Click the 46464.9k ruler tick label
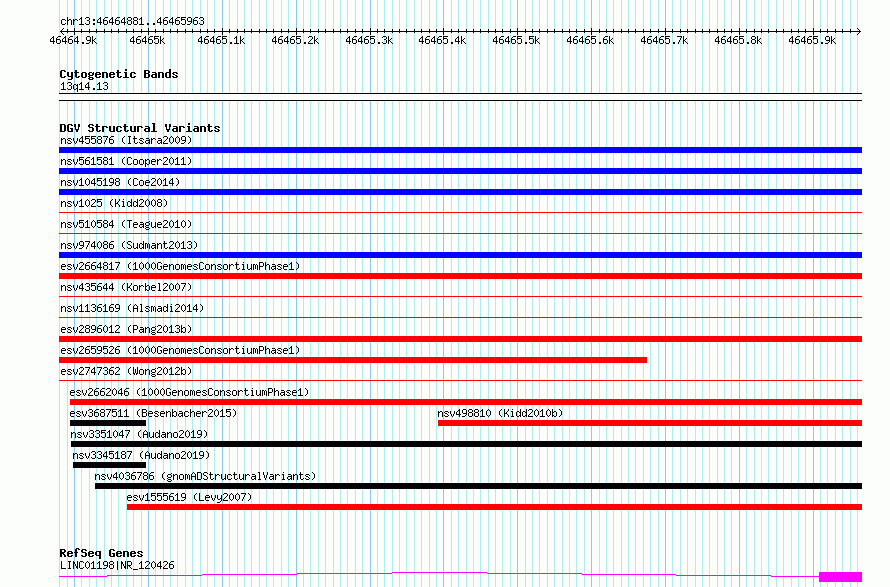This screenshot has height=587, width=890. (x=73, y=40)
